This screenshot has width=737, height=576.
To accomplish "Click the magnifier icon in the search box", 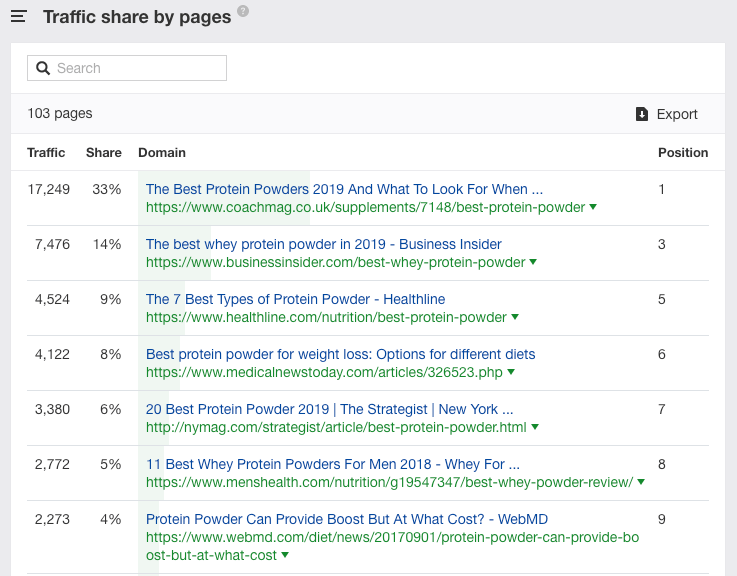I will (43, 68).
